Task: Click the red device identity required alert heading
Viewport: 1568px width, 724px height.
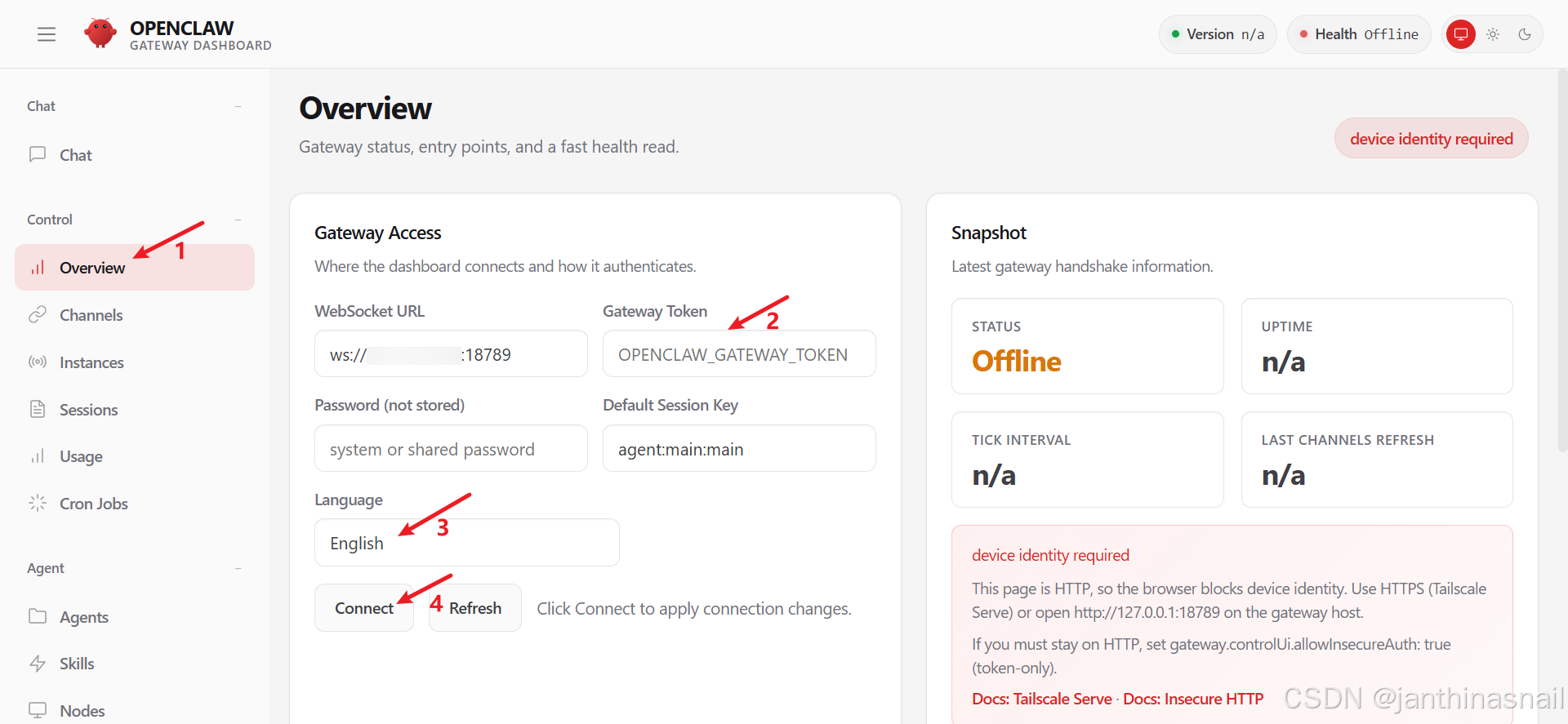Action: click(1050, 555)
